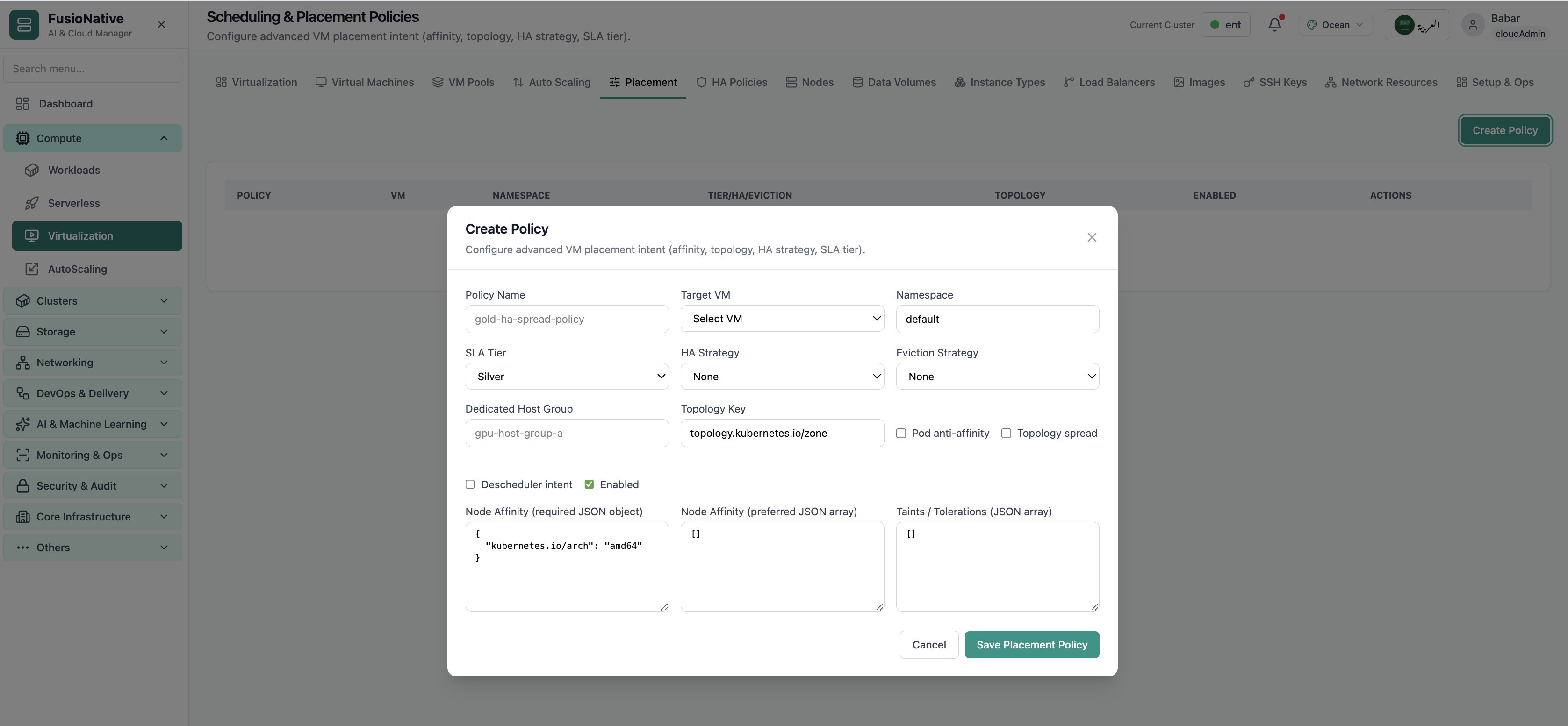Viewport: 1568px width, 726px height.
Task: Click the Arabic language flag icon
Action: (1404, 25)
